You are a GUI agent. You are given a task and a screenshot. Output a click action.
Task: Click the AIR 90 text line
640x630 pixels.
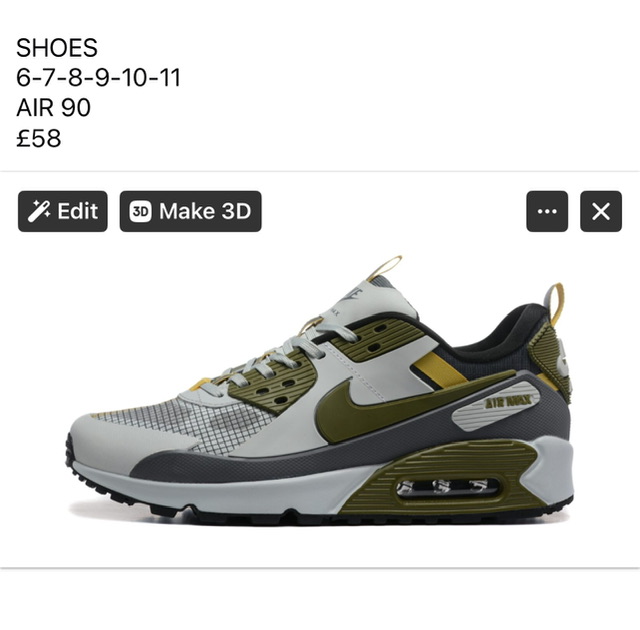(53, 108)
